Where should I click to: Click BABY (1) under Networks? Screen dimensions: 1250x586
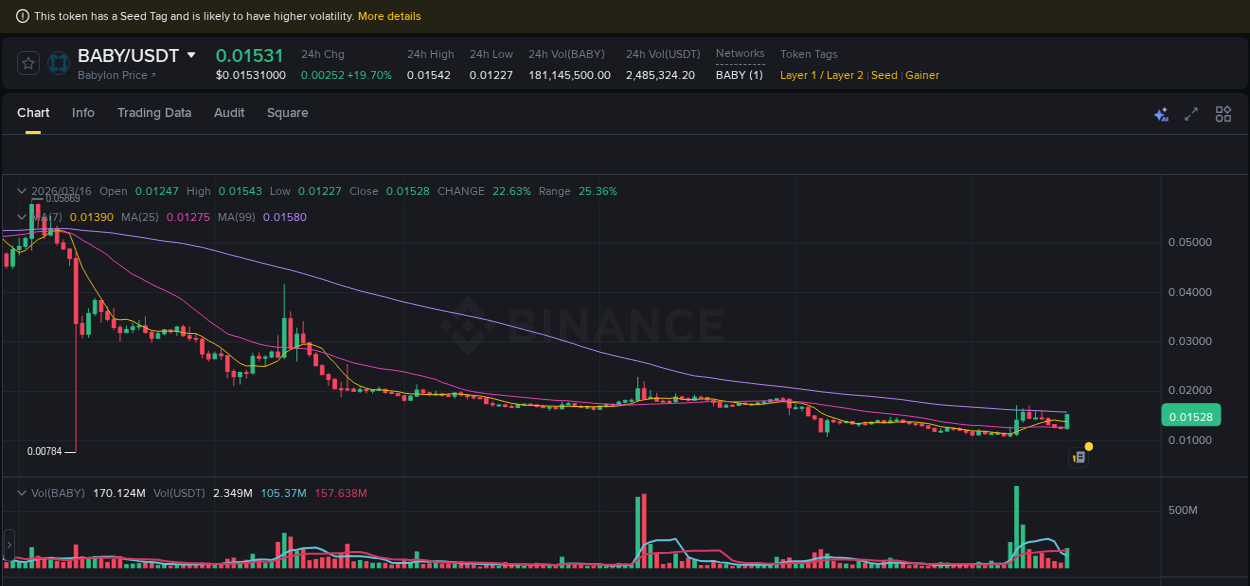coord(739,75)
